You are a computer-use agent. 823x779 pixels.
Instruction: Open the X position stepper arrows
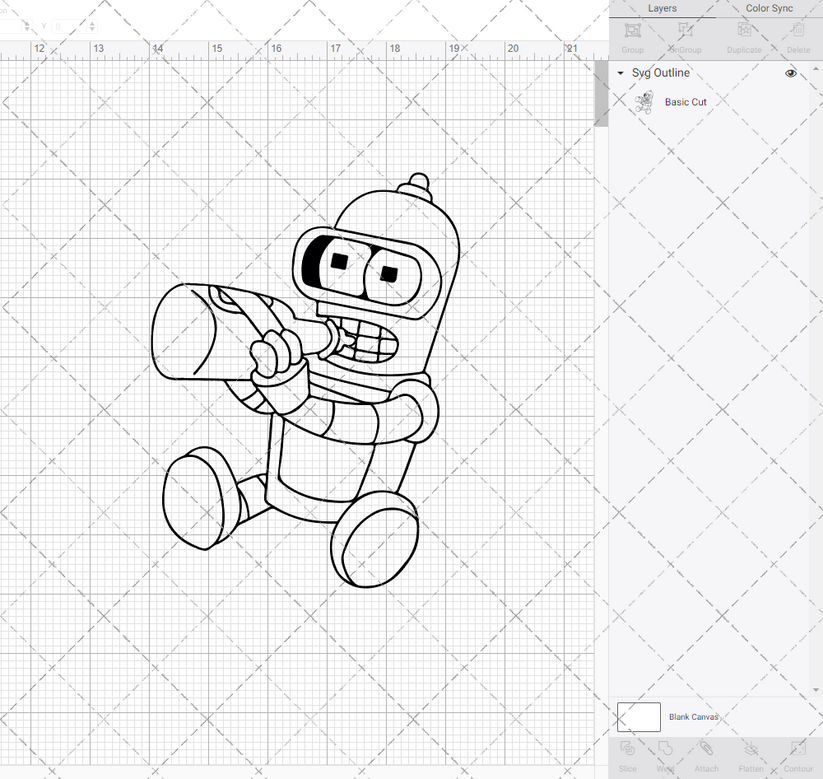[x=27, y=25]
